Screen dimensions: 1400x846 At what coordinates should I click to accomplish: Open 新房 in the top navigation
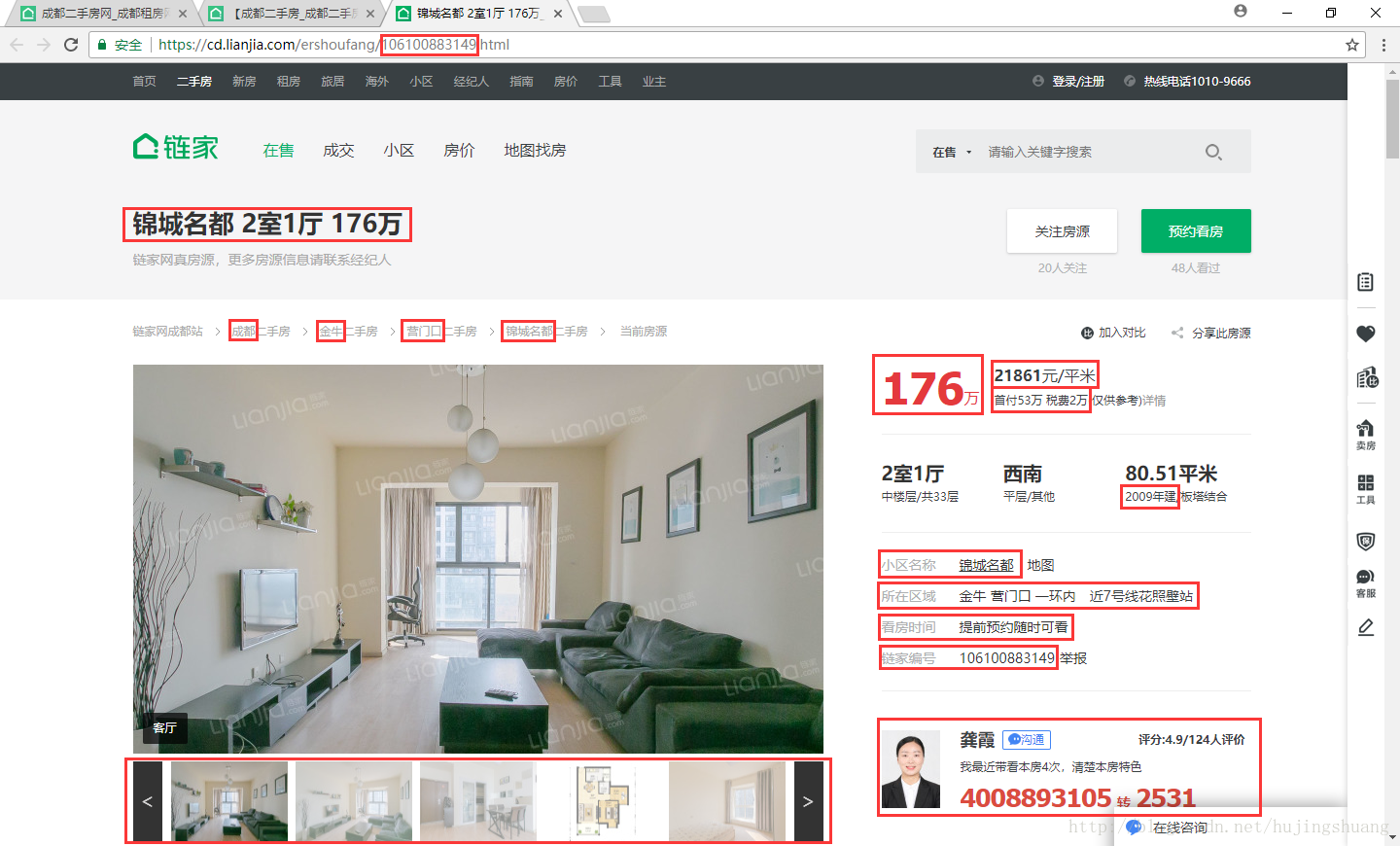(x=244, y=82)
